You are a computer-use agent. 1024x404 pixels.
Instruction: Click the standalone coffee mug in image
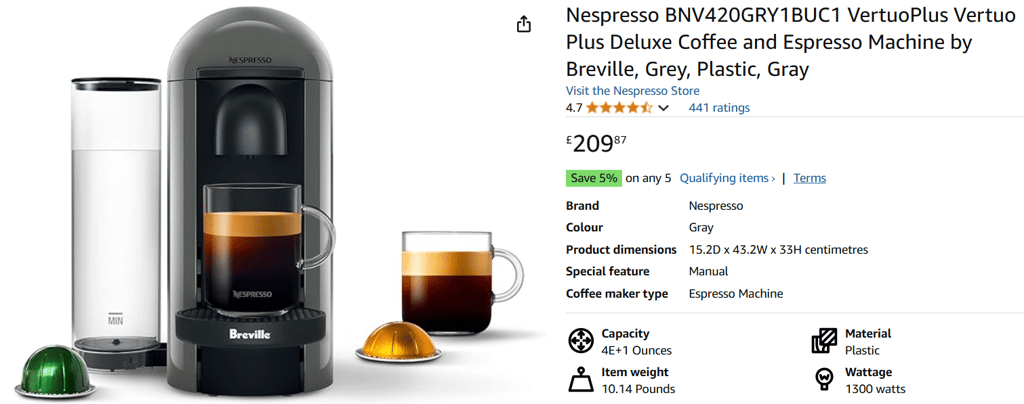(462, 283)
